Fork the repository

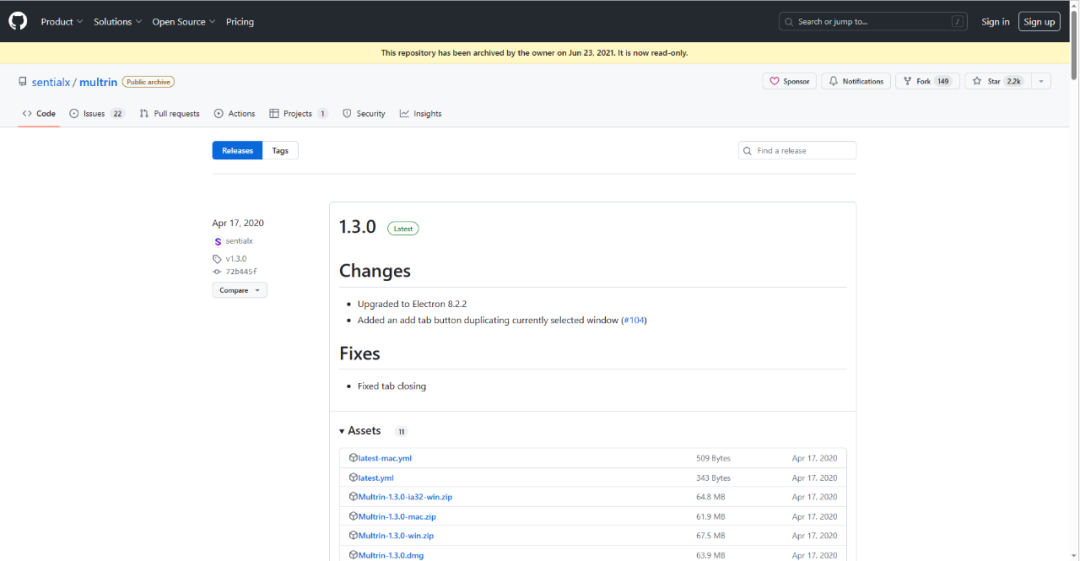[927, 81]
